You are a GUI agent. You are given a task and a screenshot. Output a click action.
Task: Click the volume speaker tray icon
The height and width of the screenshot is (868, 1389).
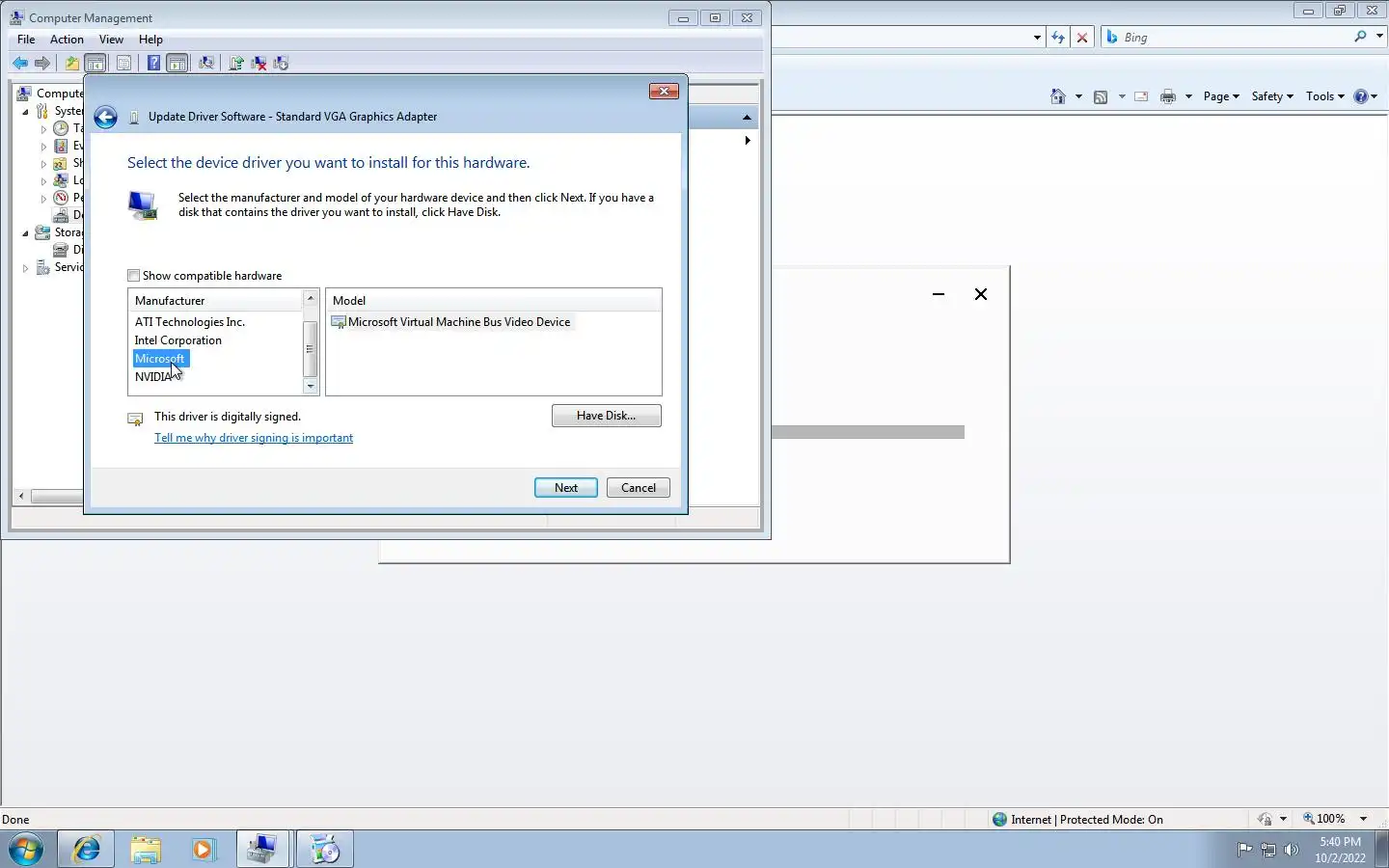click(1292, 850)
